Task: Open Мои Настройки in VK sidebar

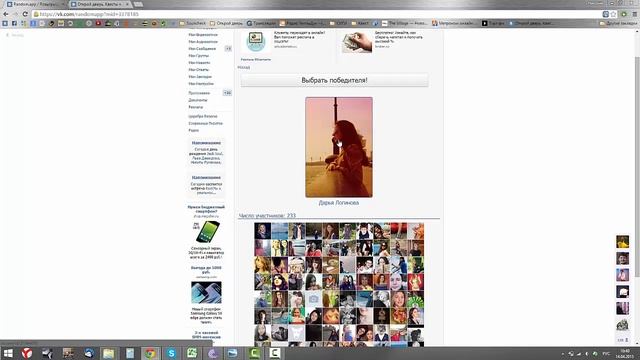Action: [201, 84]
